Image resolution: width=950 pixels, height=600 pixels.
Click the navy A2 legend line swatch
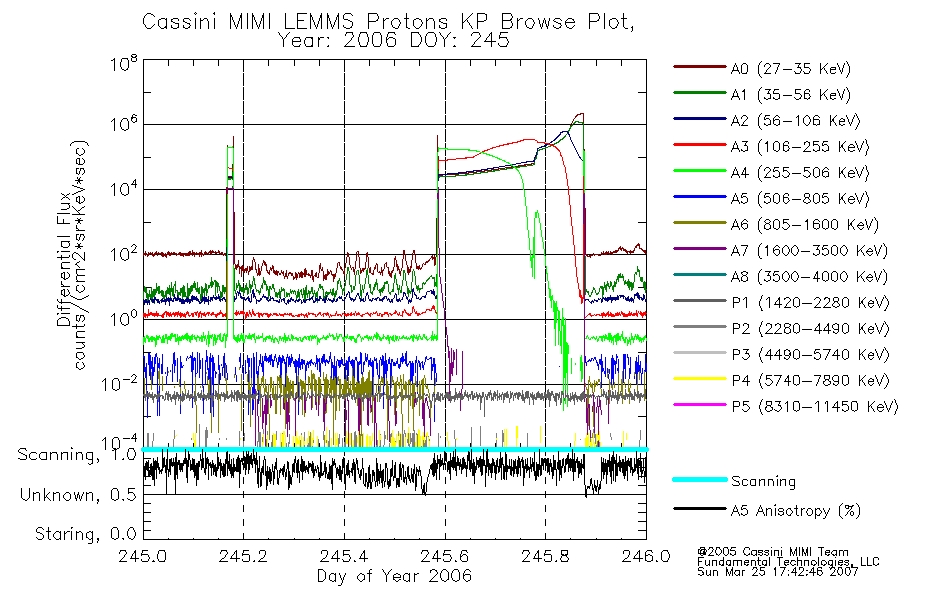pyautogui.click(x=700, y=119)
